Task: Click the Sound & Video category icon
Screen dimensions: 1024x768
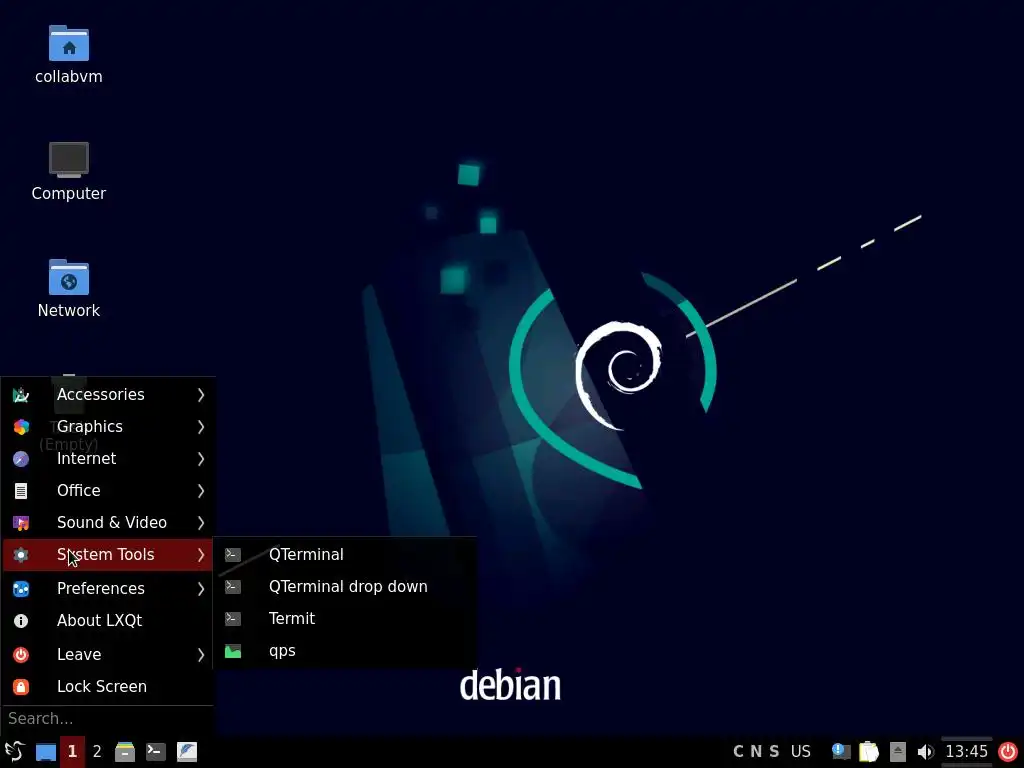Action: coord(21,522)
